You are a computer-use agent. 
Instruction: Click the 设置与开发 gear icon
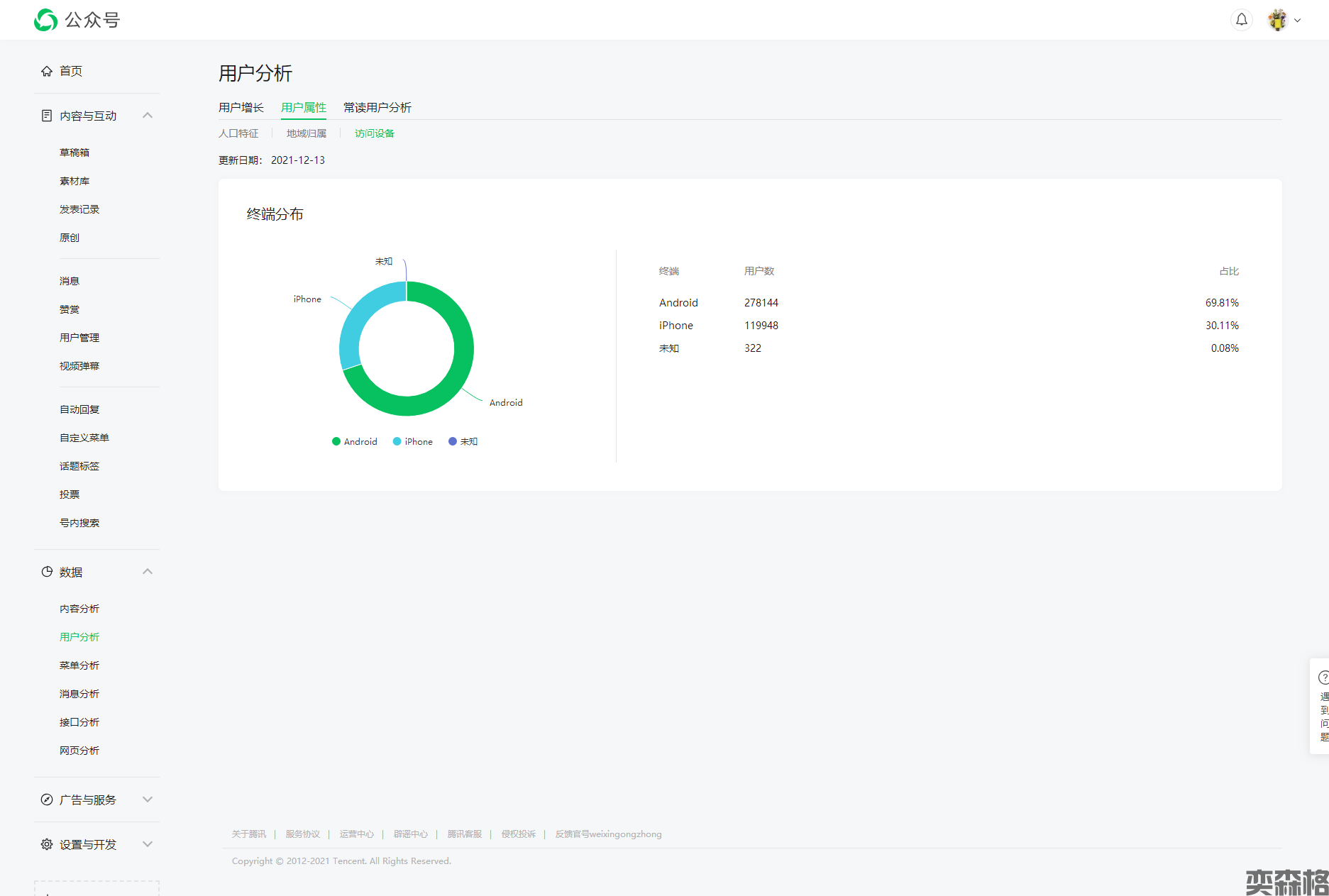click(x=47, y=844)
